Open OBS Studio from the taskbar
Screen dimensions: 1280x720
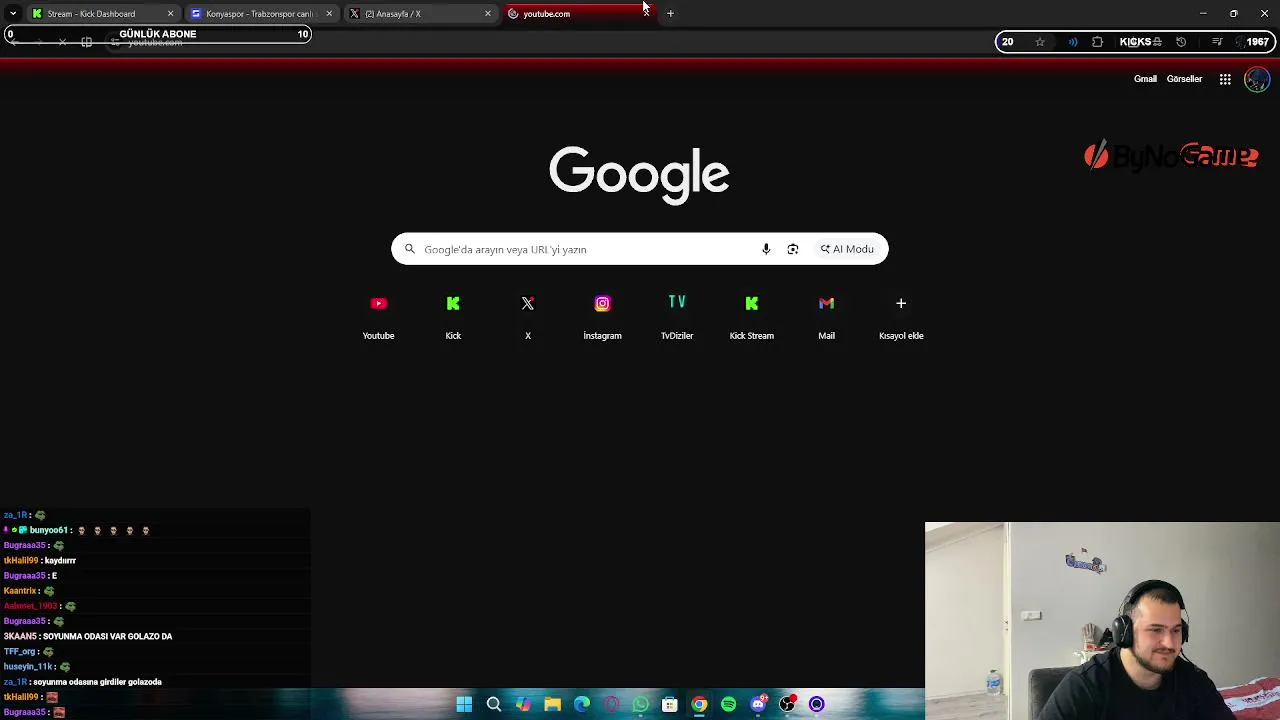pyautogui.click(x=788, y=704)
